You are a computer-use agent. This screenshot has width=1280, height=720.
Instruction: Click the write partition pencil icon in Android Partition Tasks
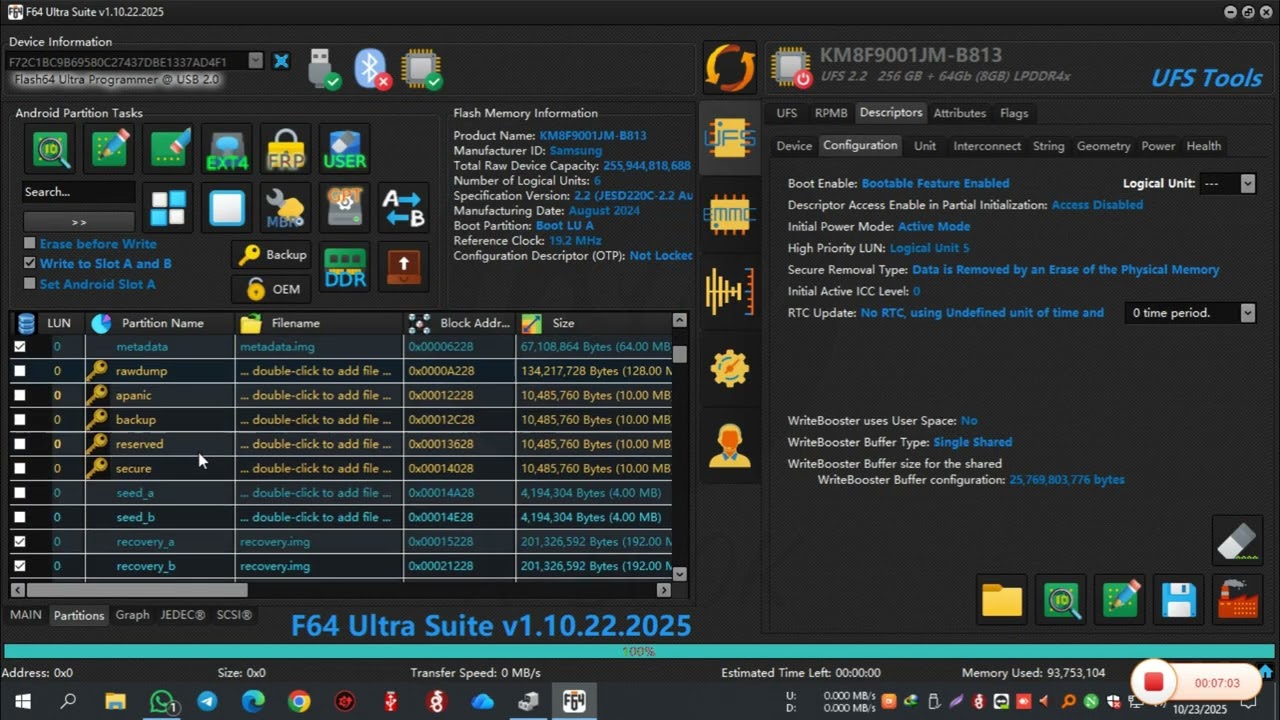point(110,150)
